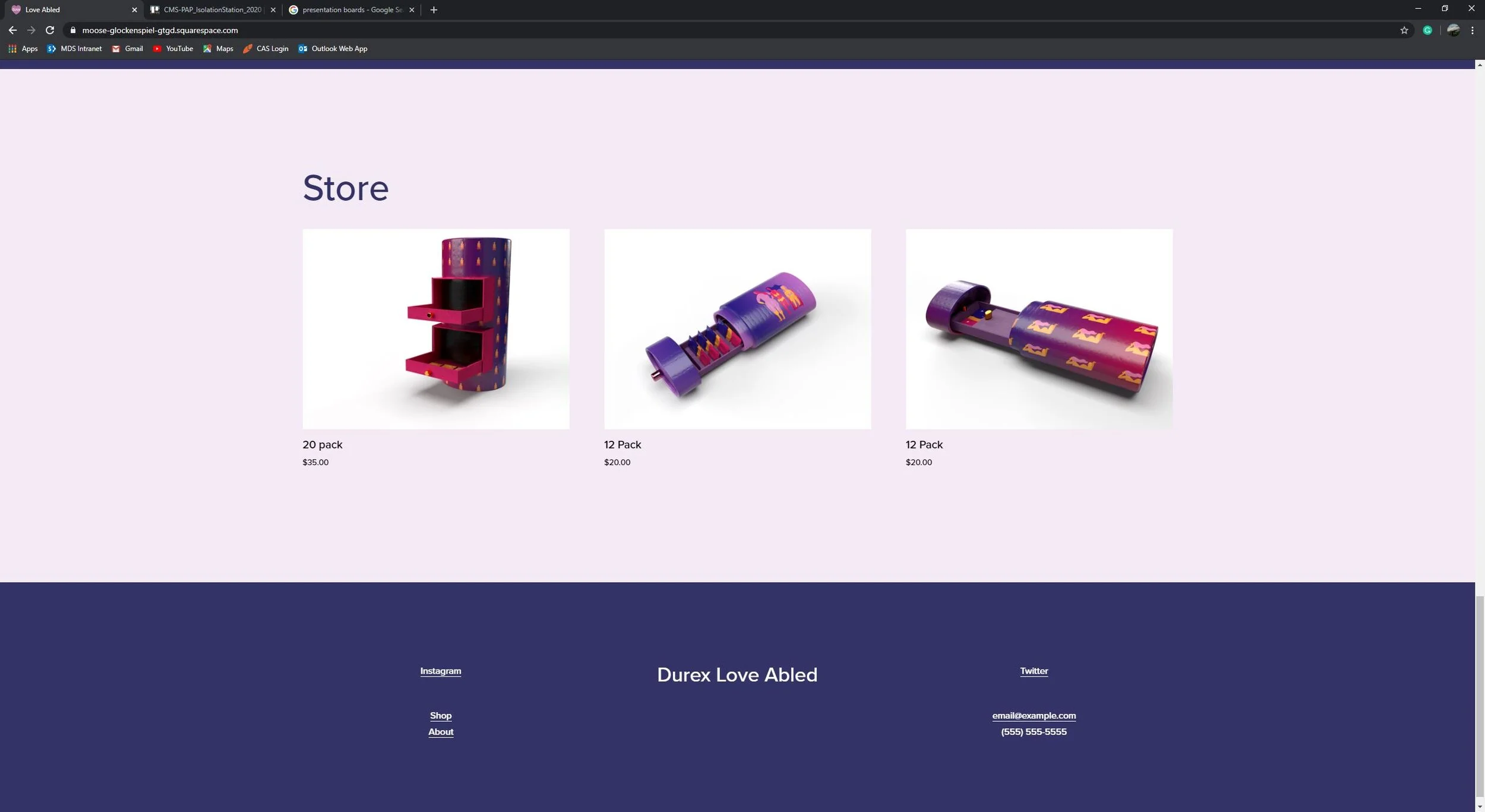
Task: Click the Instagram footer link
Action: tap(440, 671)
